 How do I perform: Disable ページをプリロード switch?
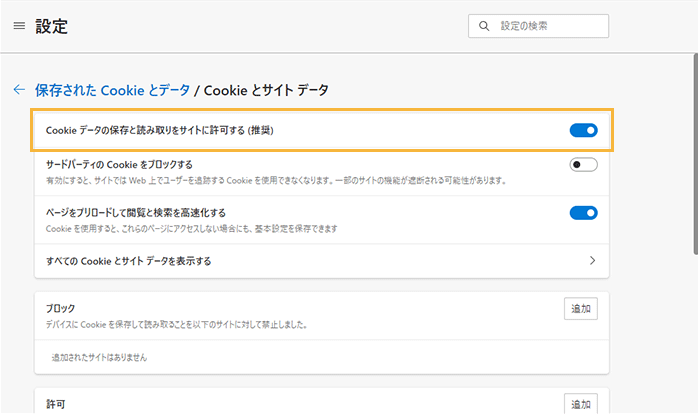[x=583, y=212]
